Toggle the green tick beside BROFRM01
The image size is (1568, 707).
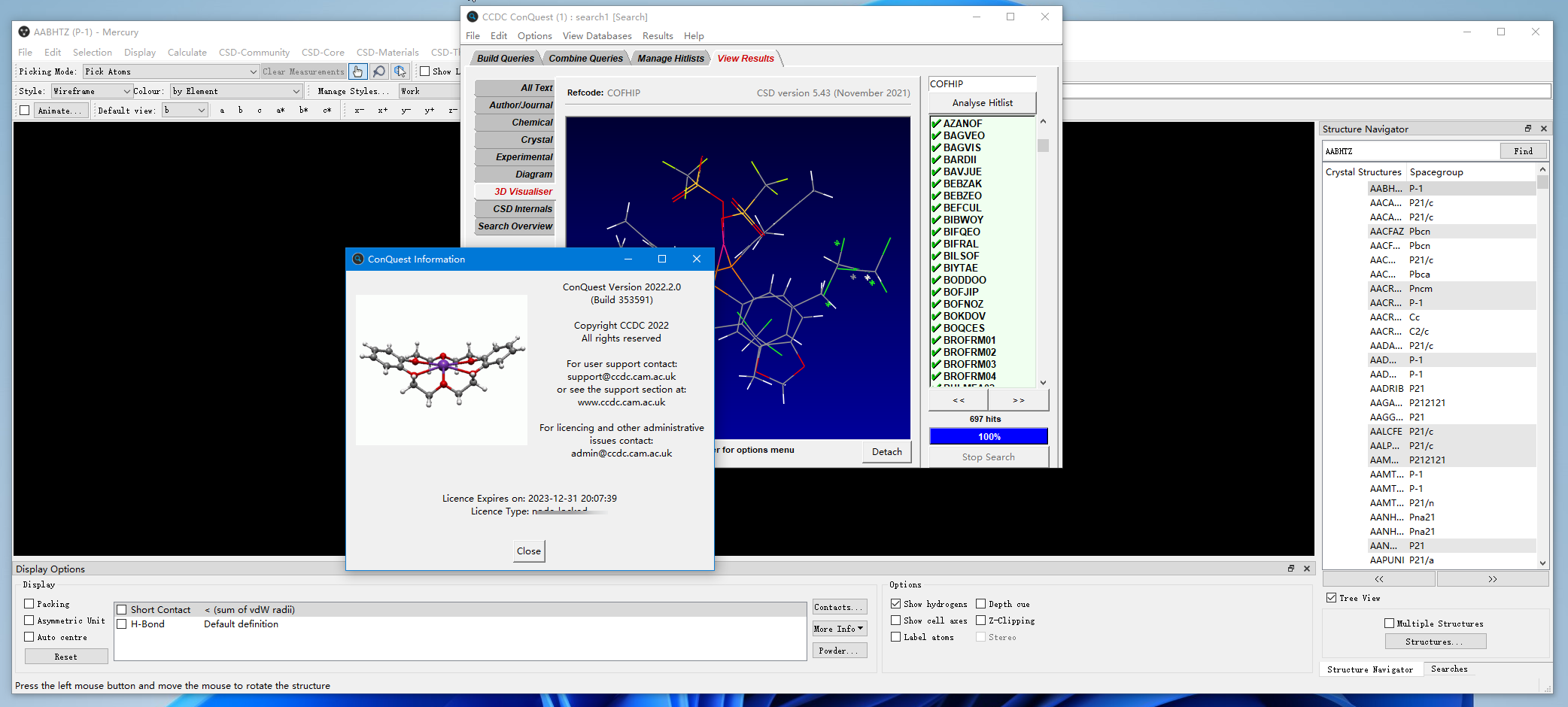point(937,340)
